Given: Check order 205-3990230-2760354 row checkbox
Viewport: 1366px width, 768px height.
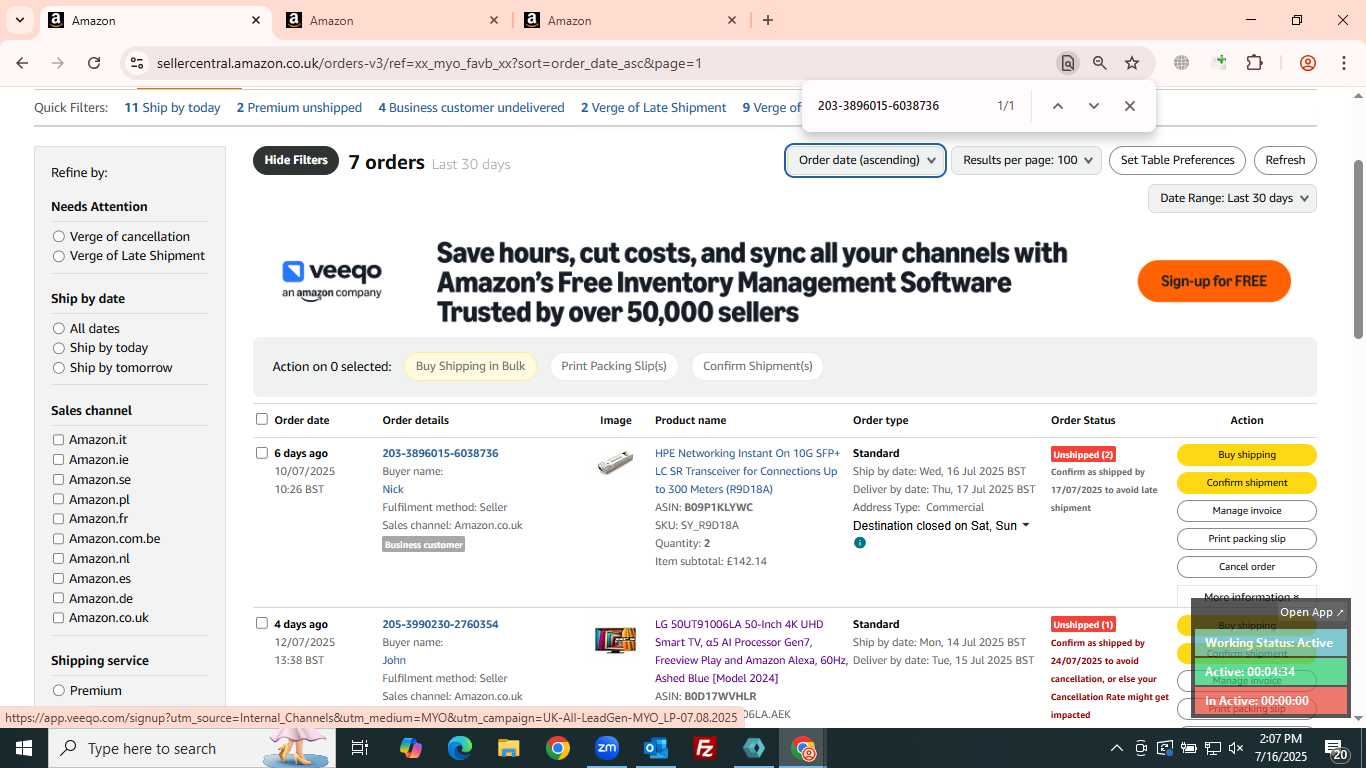Looking at the screenshot, I should [262, 623].
